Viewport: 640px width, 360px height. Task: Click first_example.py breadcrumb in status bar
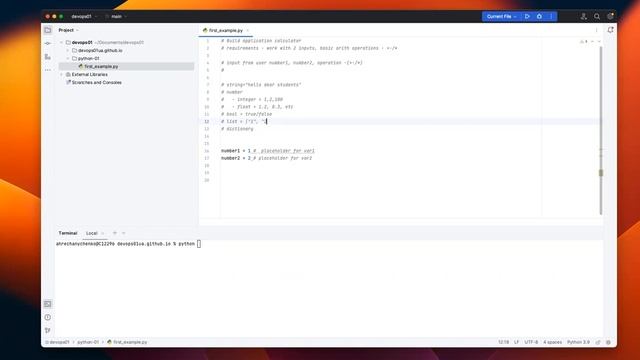(127, 342)
